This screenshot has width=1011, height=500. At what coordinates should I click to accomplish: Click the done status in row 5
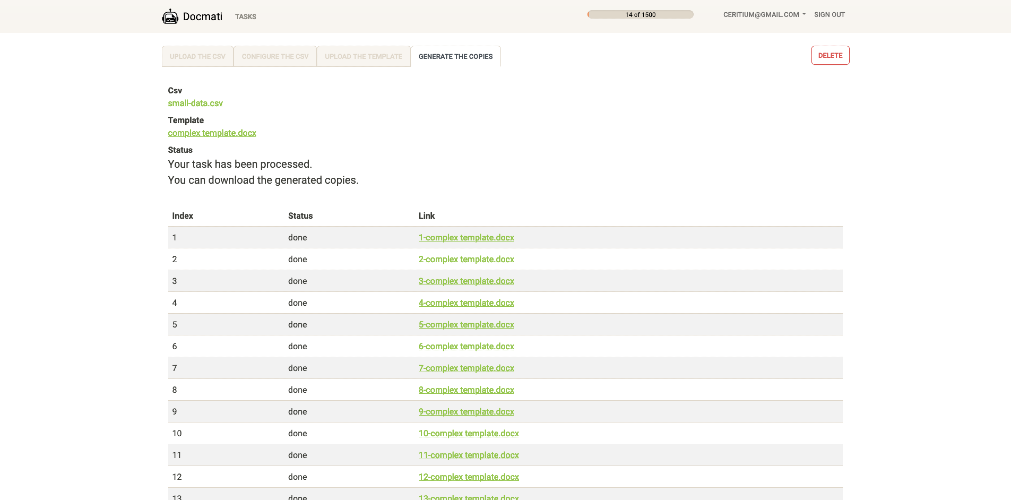(x=298, y=325)
